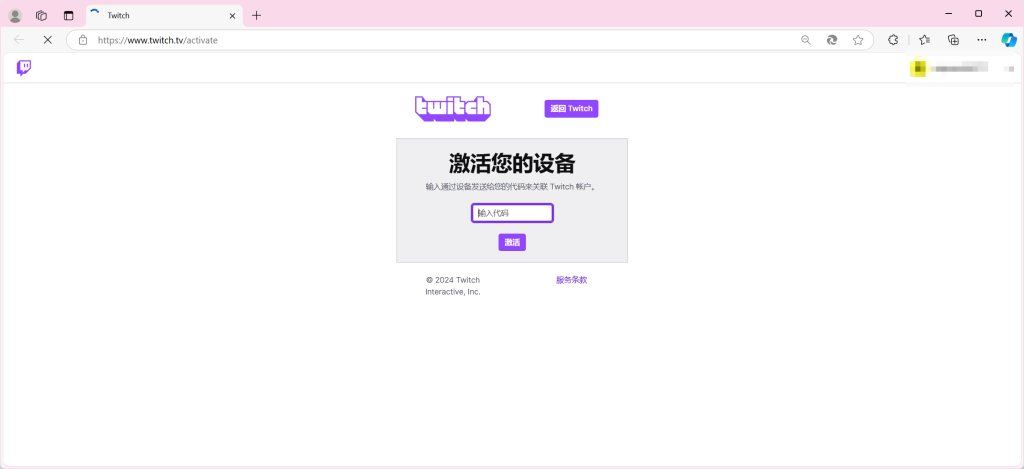The image size is (1024, 469).
Task: Click the large Twitch wordmark logo
Action: tap(453, 108)
